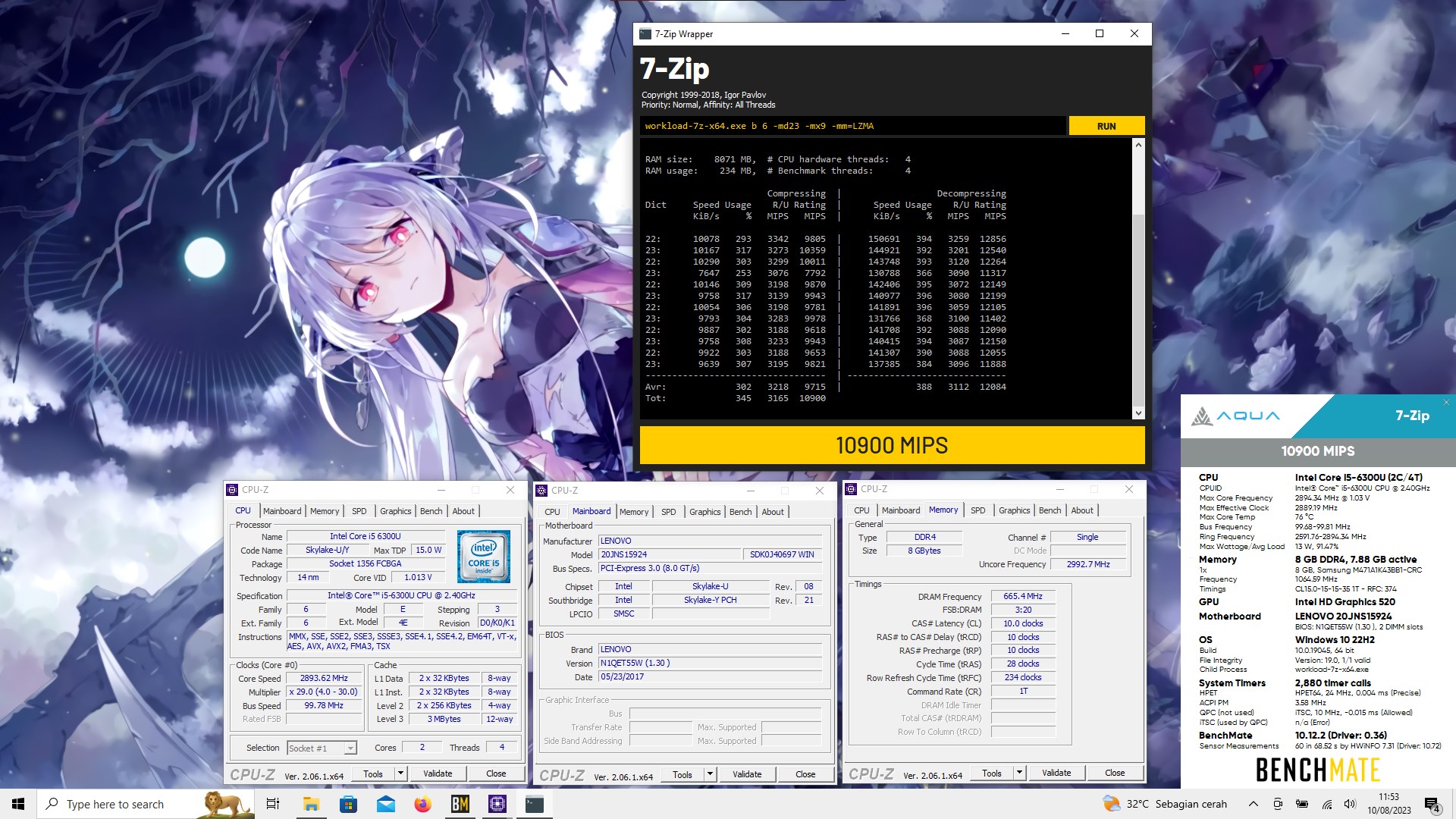1456x819 pixels.
Task: Open the Socket #1 selection dropdown
Action: point(322,748)
